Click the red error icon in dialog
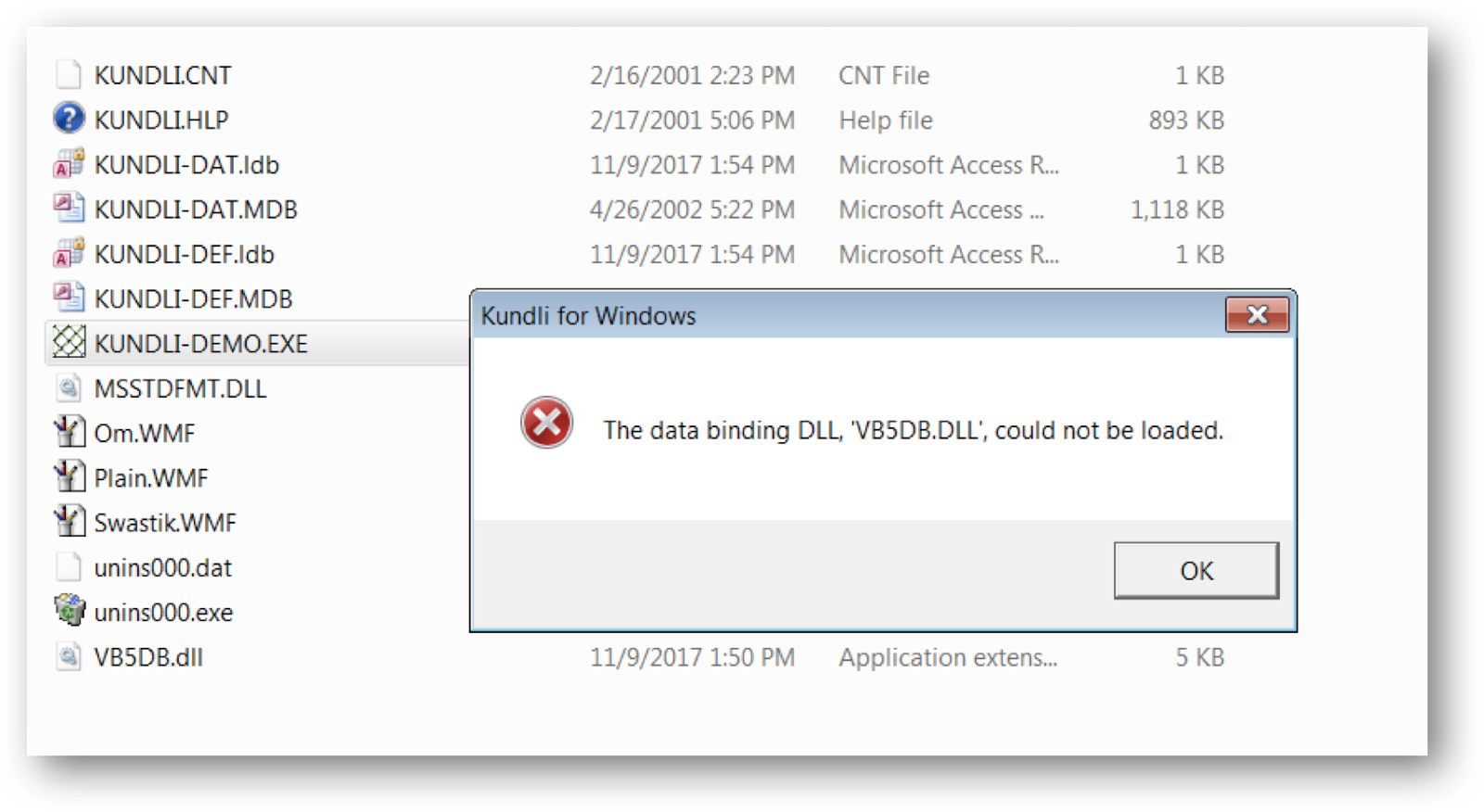This screenshot has width=1484, height=812. [546, 423]
